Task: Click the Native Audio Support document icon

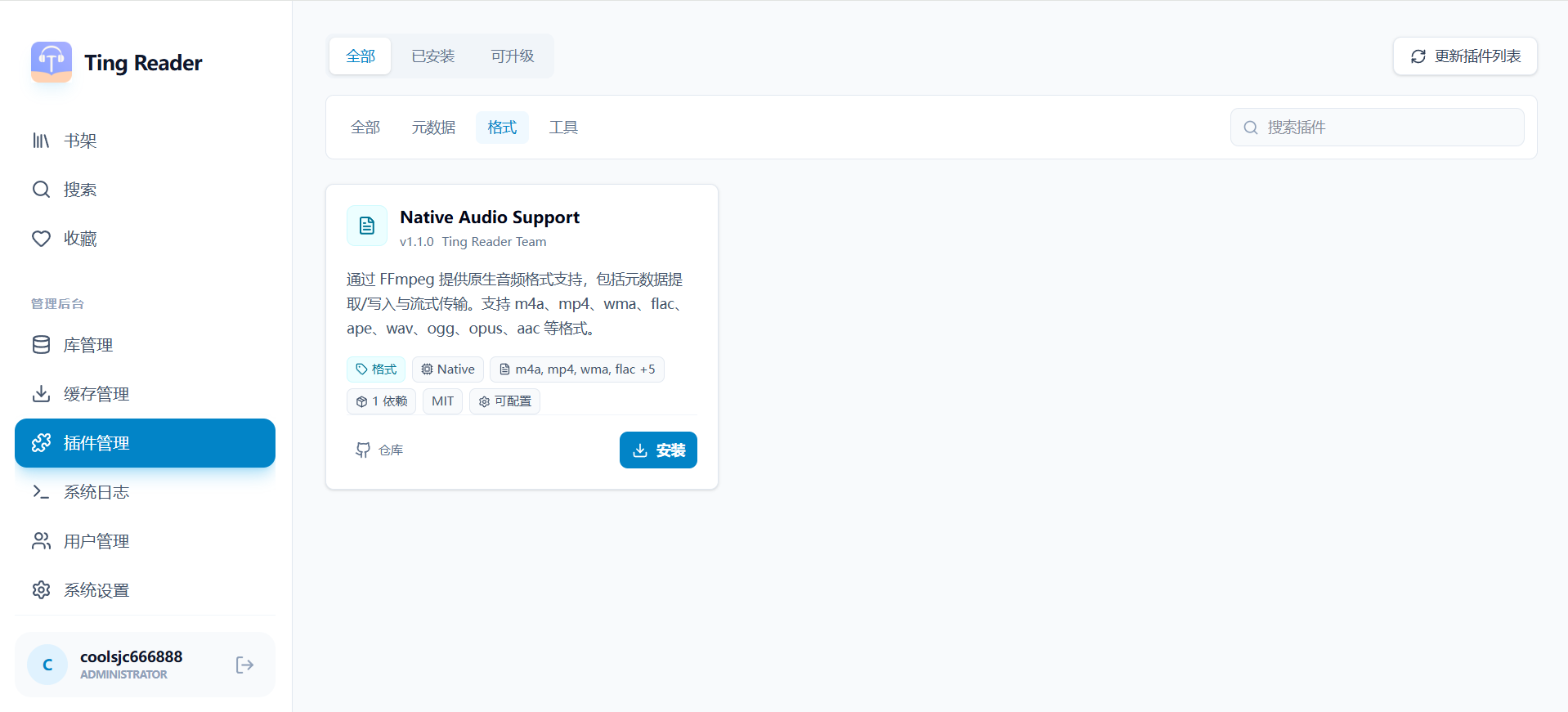Action: pyautogui.click(x=367, y=226)
